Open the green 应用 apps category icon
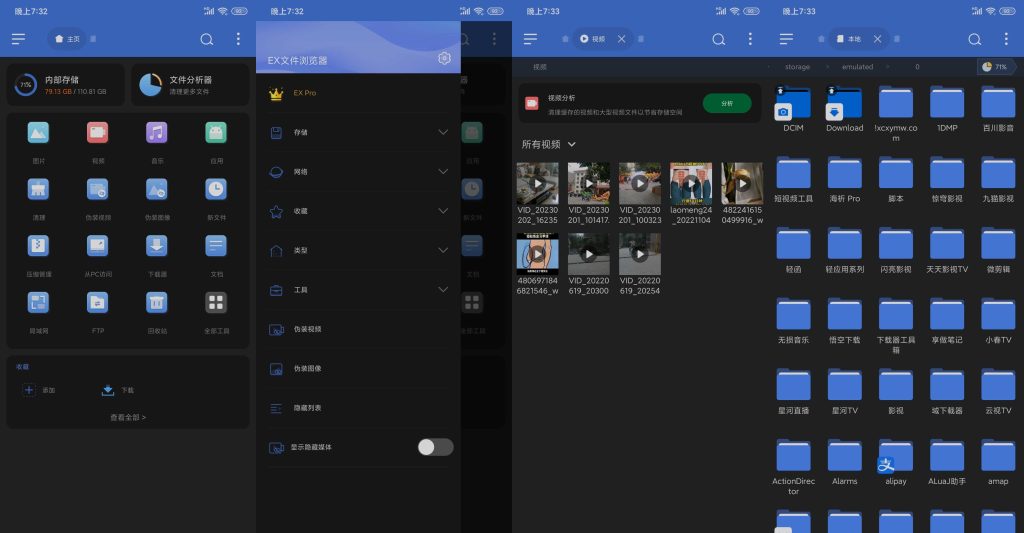The height and width of the screenshot is (533, 1024). tap(216, 133)
